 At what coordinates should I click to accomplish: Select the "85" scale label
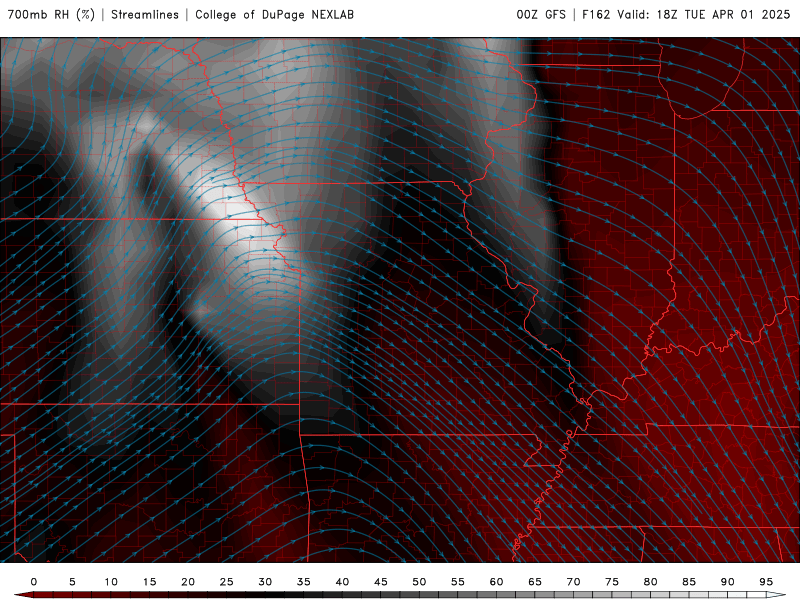tap(689, 582)
